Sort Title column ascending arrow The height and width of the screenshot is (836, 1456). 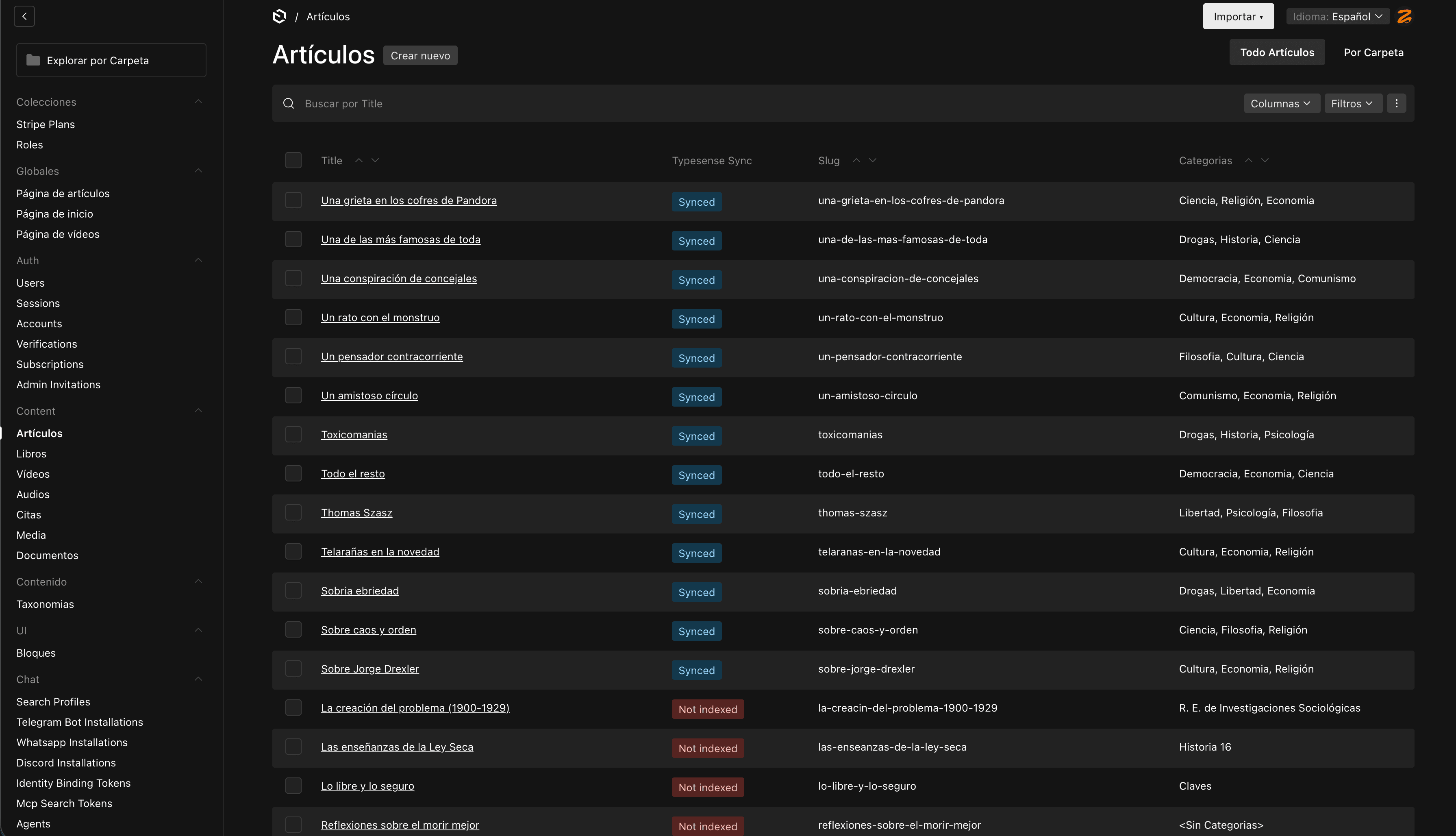(359, 160)
